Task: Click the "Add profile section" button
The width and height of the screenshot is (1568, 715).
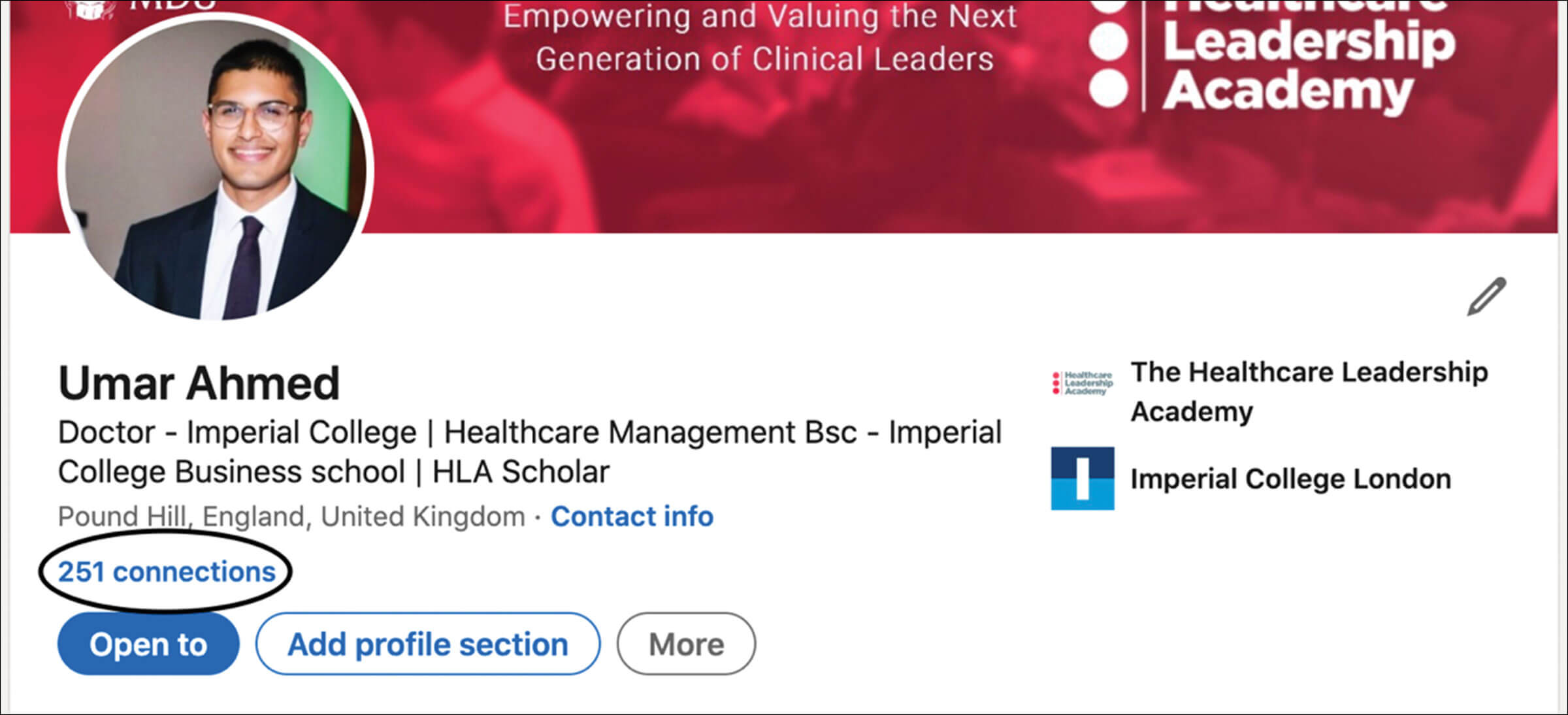Action: pos(428,644)
